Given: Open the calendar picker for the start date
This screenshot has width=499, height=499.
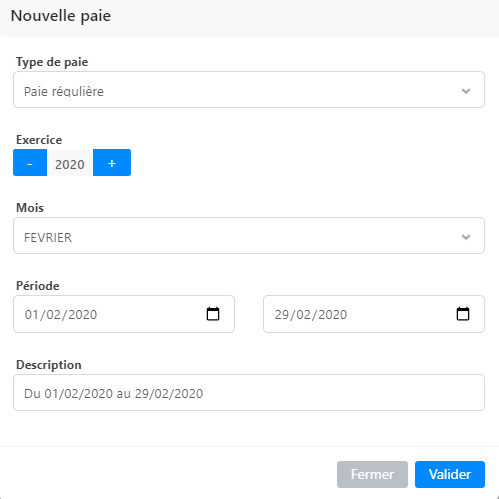Looking at the screenshot, I should (x=213, y=314).
